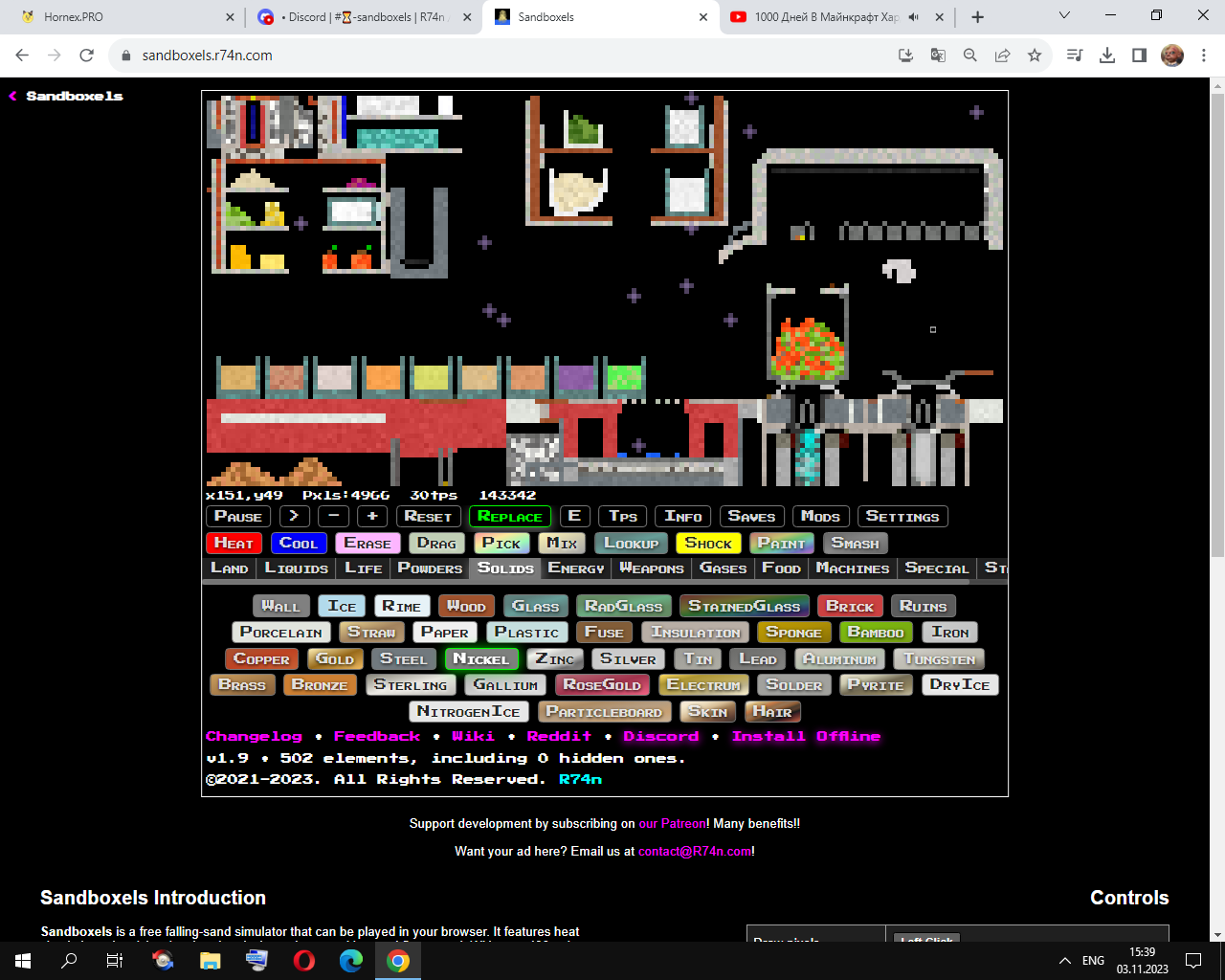Select the Shock tool
The width and height of the screenshot is (1225, 980).
[708, 544]
